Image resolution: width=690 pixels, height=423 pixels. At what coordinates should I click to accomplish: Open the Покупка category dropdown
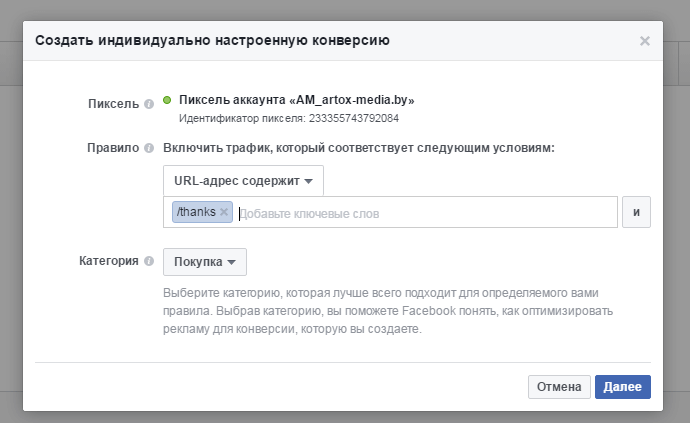pos(205,262)
